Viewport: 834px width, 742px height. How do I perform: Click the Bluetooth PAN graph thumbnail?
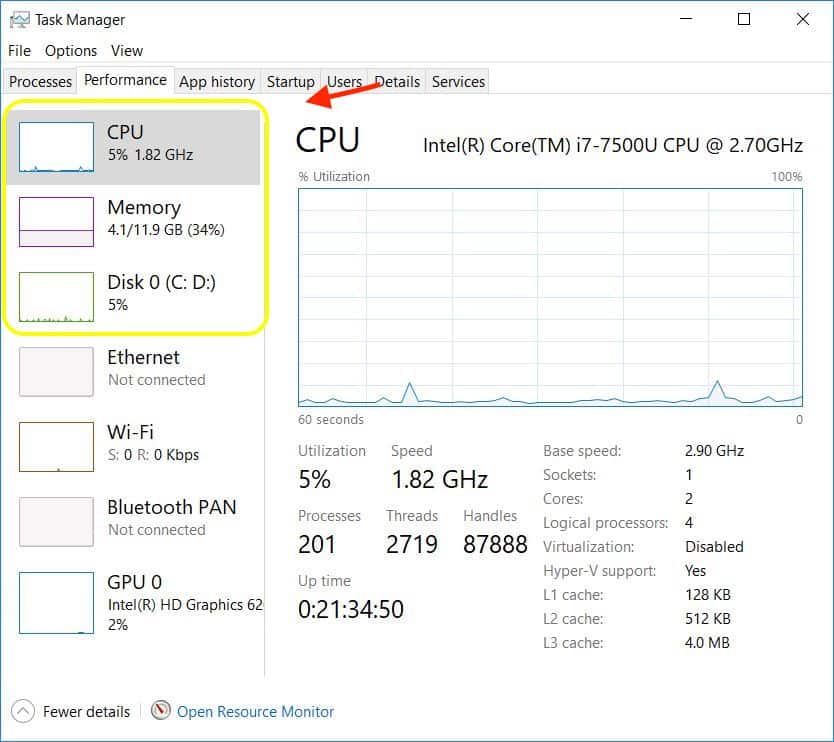[x=57, y=521]
